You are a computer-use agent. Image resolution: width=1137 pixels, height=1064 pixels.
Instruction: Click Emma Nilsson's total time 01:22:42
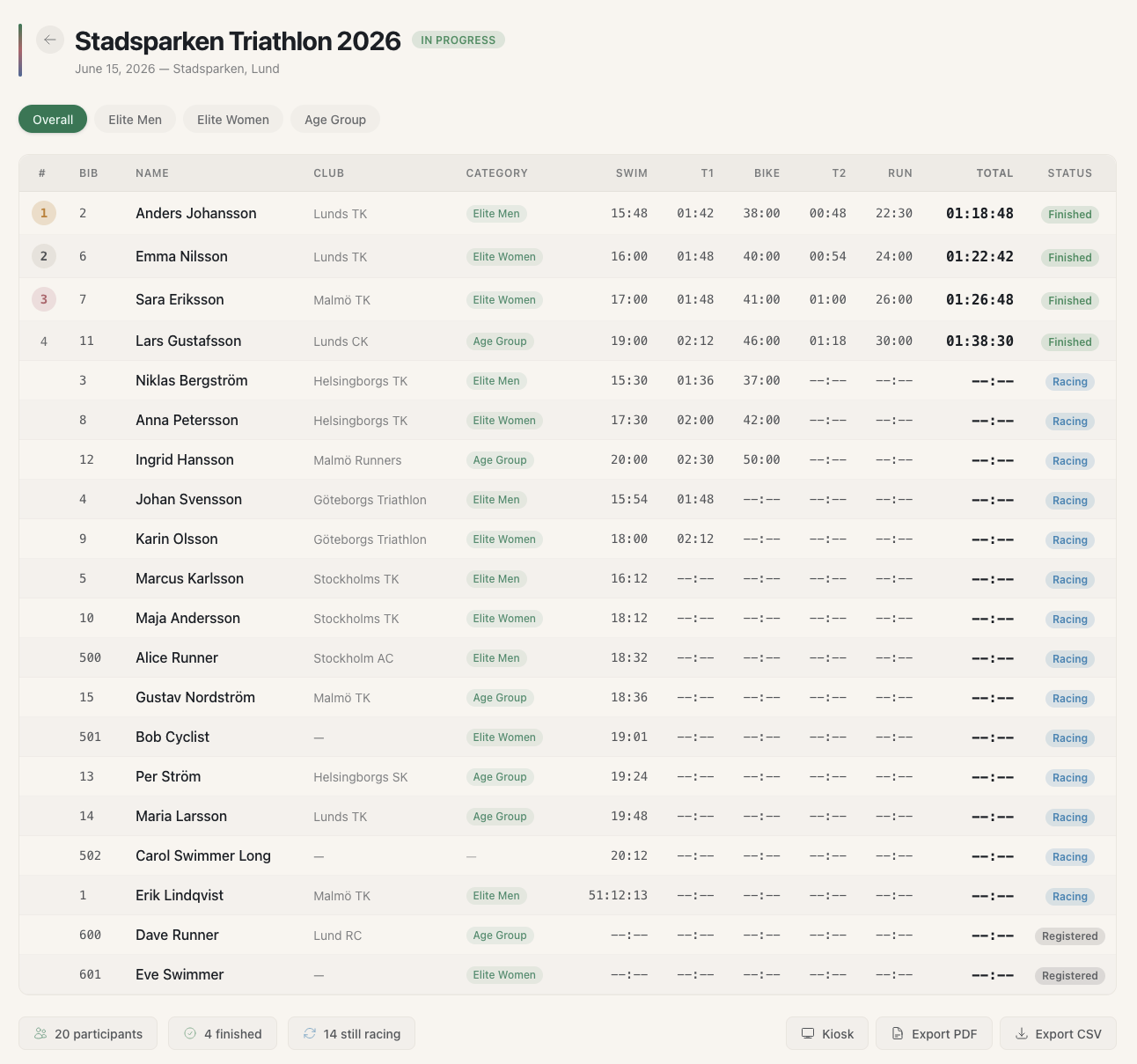coord(979,256)
